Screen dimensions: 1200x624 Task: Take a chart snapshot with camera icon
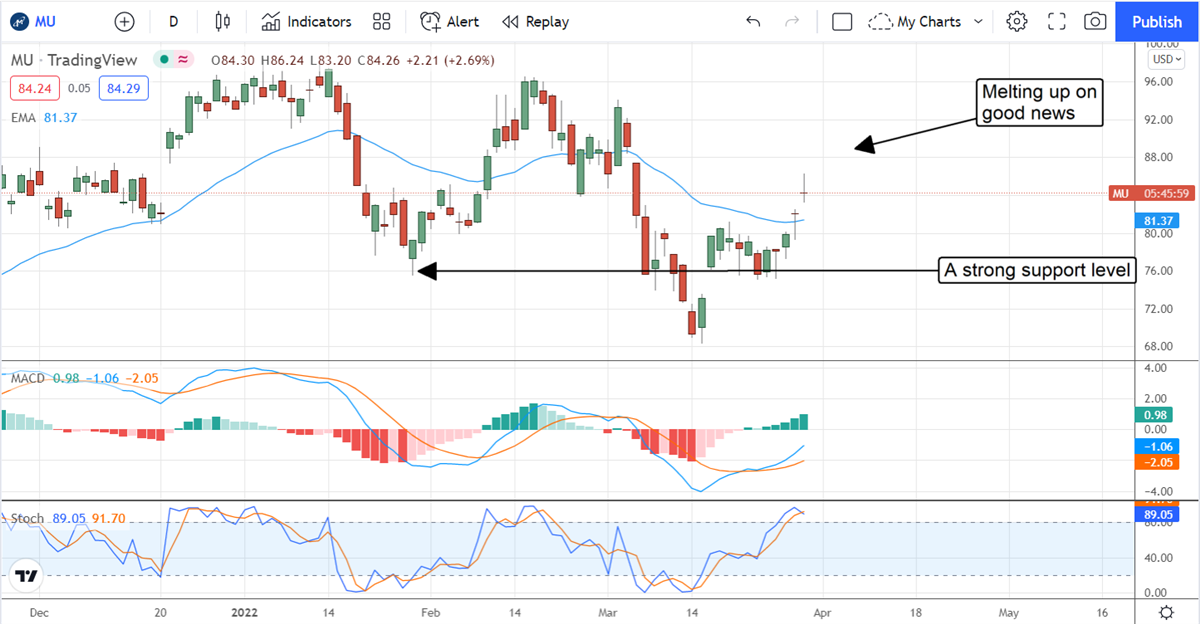coord(1095,21)
